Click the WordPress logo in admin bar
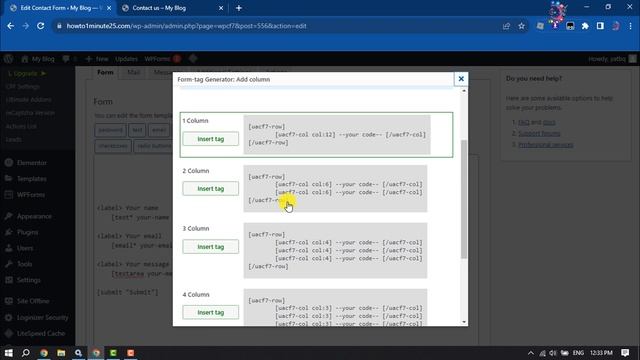 (8, 59)
